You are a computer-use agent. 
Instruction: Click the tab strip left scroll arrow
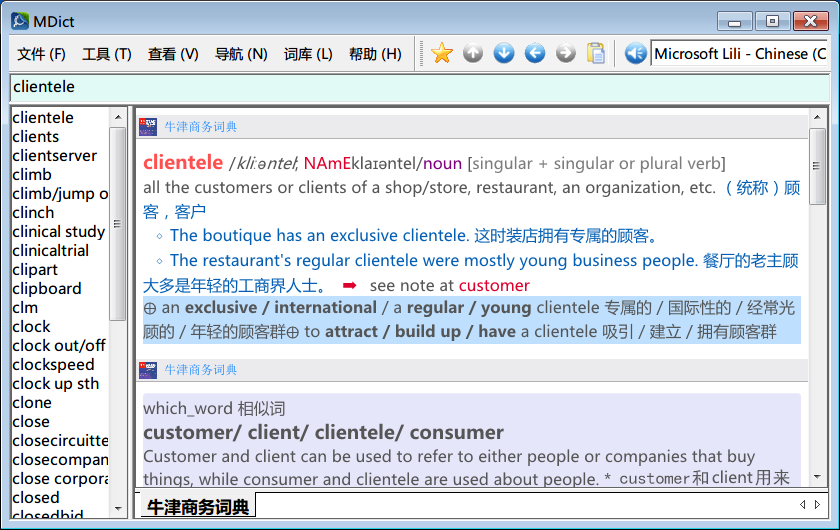(x=802, y=504)
